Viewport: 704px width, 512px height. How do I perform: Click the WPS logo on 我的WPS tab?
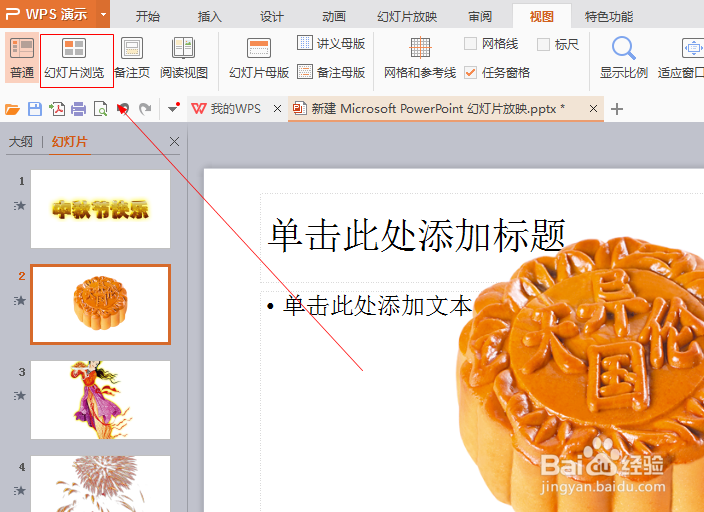pos(198,108)
